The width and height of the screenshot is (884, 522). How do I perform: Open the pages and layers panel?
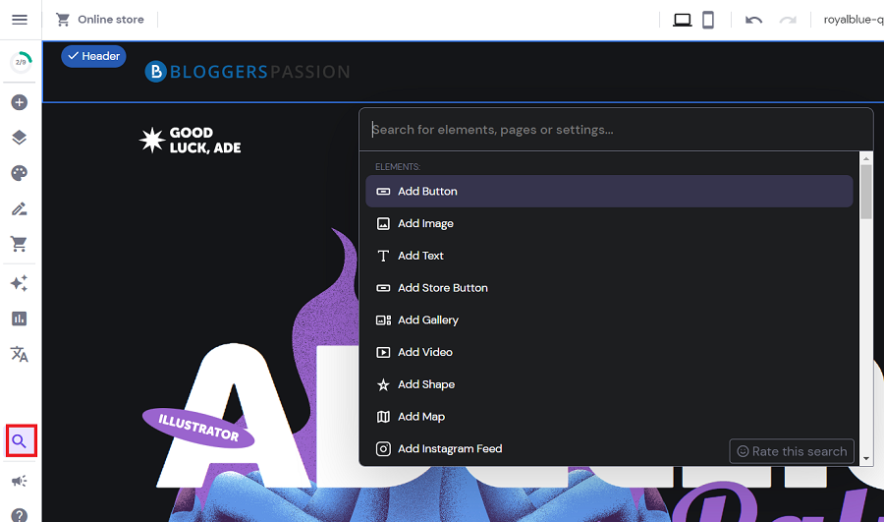19,138
